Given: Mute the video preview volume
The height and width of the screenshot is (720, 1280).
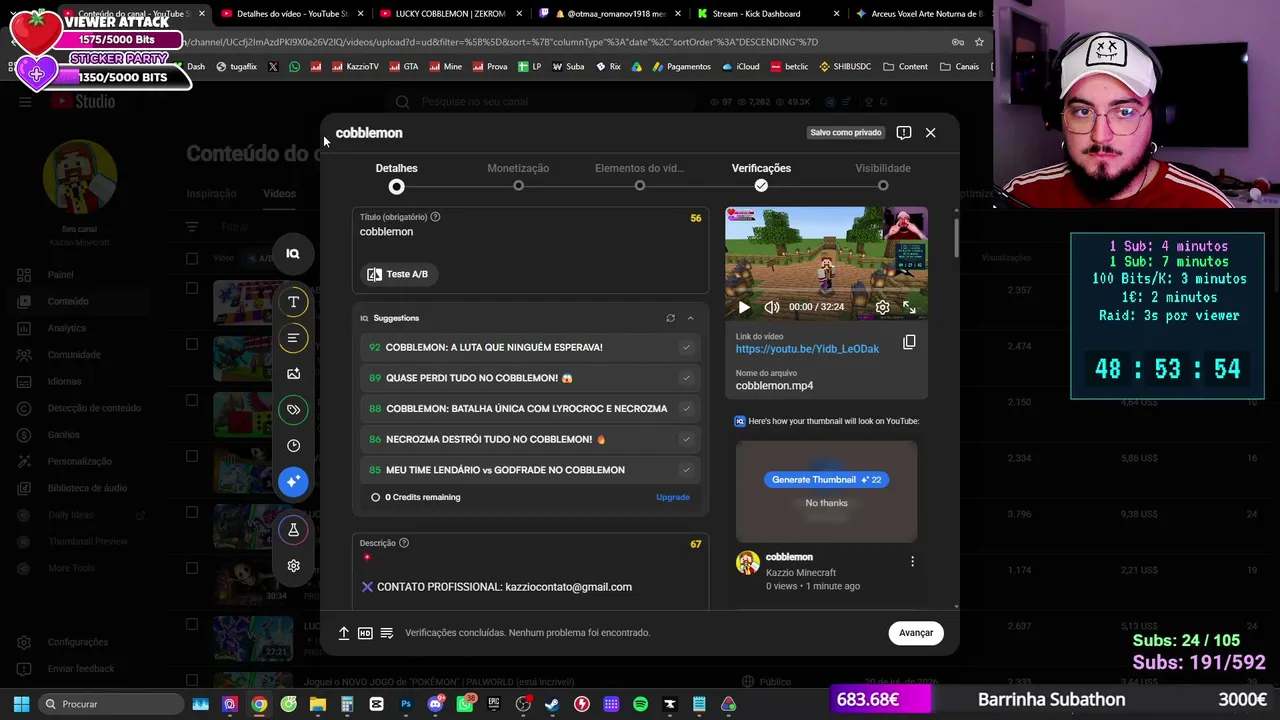Looking at the screenshot, I should [x=771, y=308].
